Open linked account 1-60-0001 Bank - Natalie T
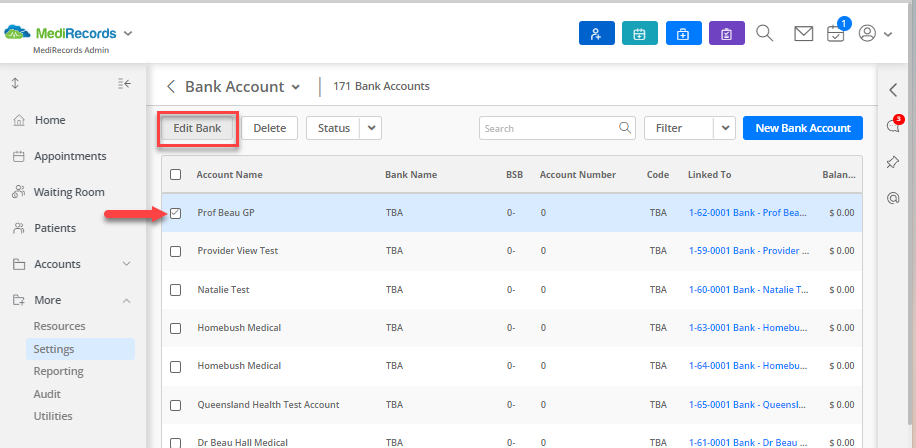 tap(749, 290)
